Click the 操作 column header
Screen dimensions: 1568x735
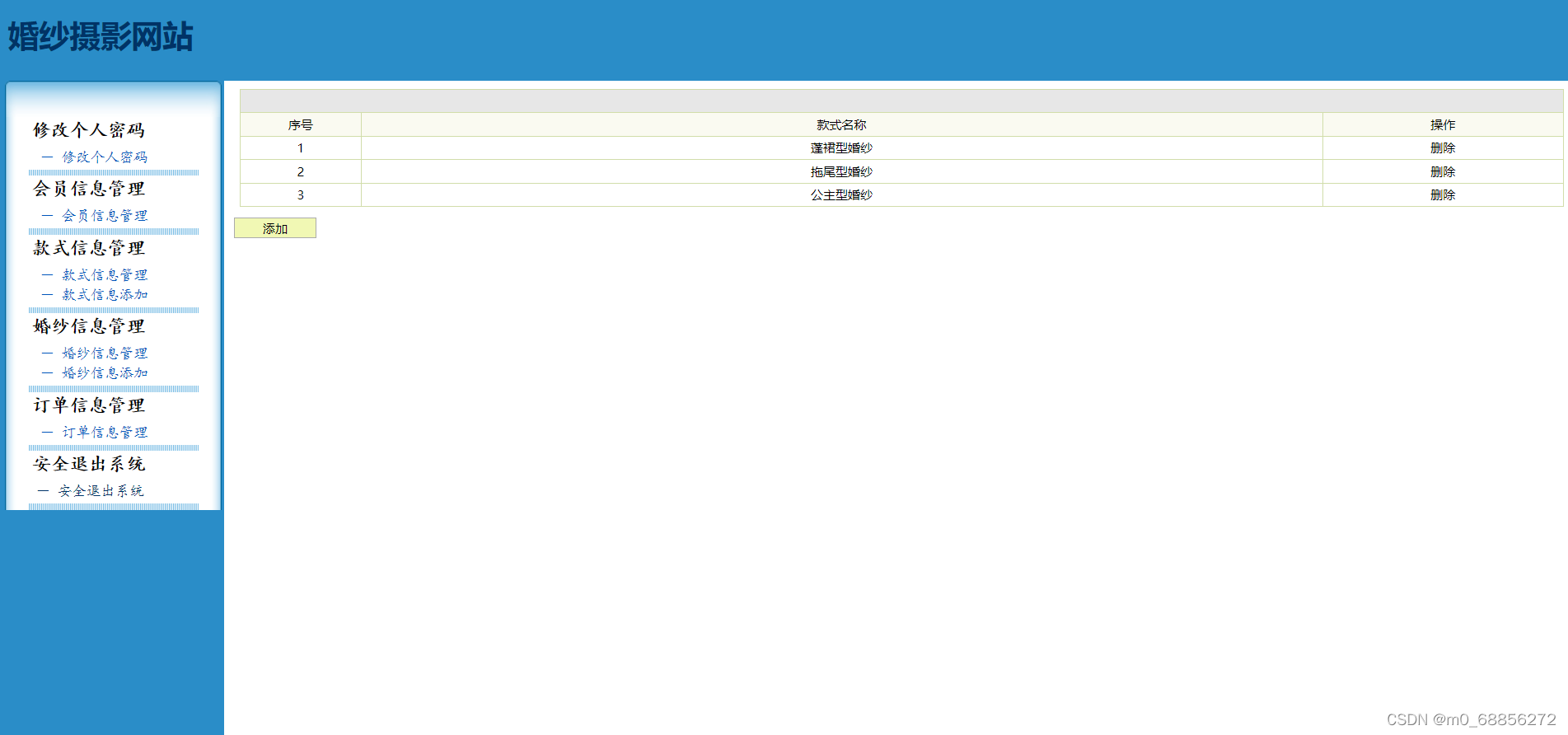1443,124
